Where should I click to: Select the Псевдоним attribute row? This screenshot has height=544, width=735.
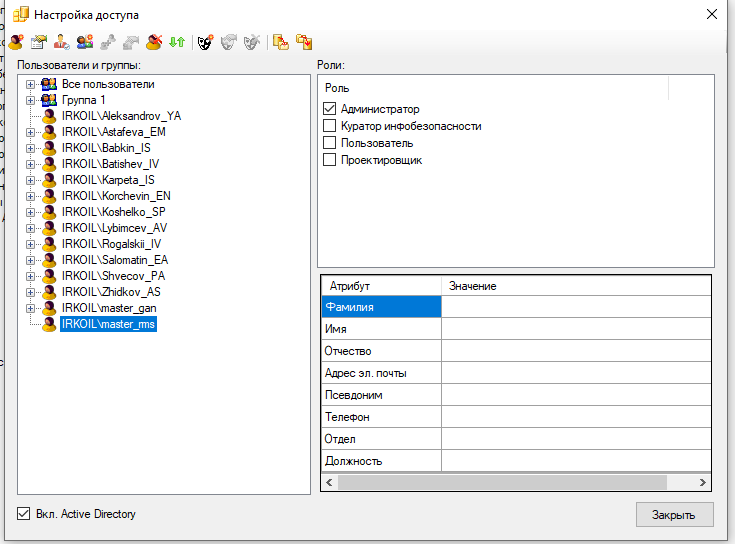[x=381, y=395]
